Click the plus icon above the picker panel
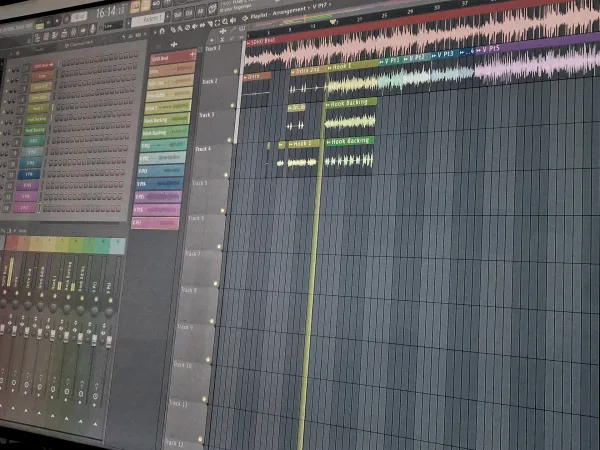The image size is (600, 450). [174, 44]
